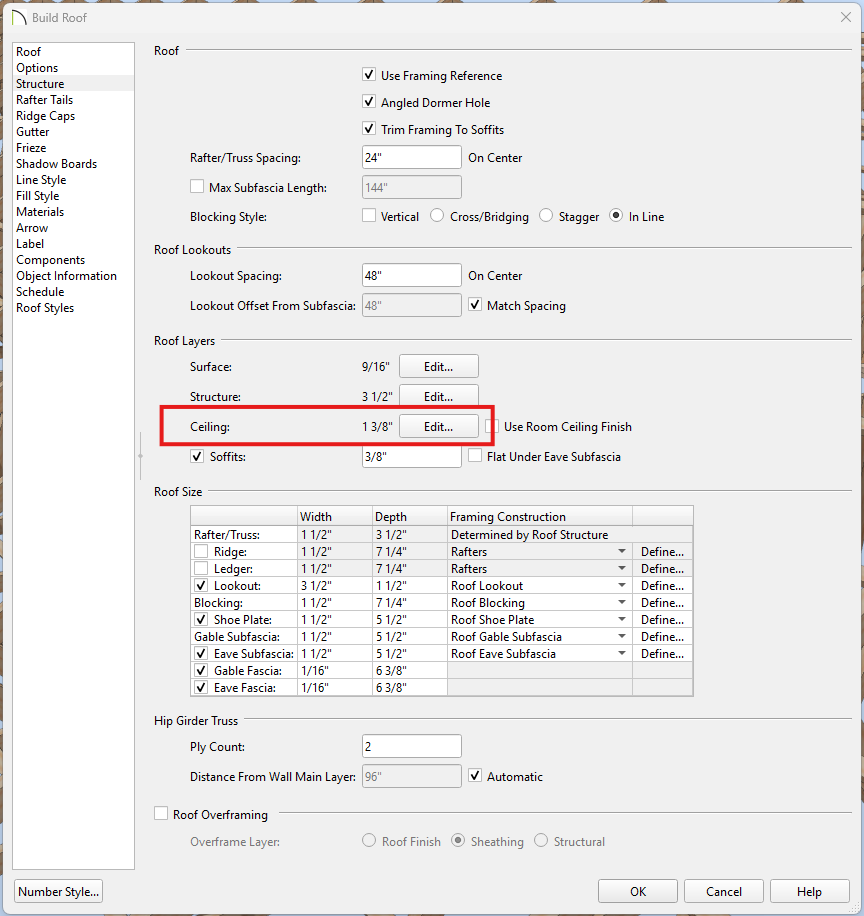Close the Build Roof dialog
This screenshot has width=864, height=916.
click(x=845, y=18)
